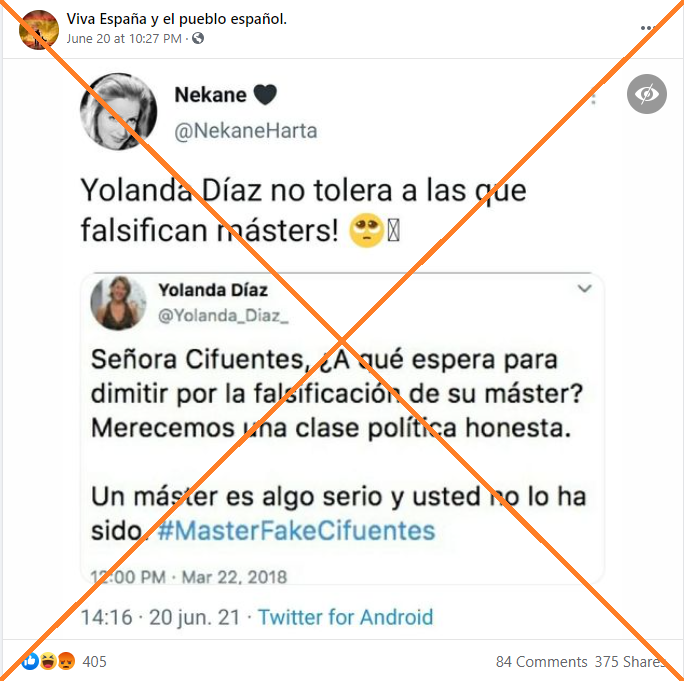
Task: Open the three-dot post options menu
Action: [648, 28]
